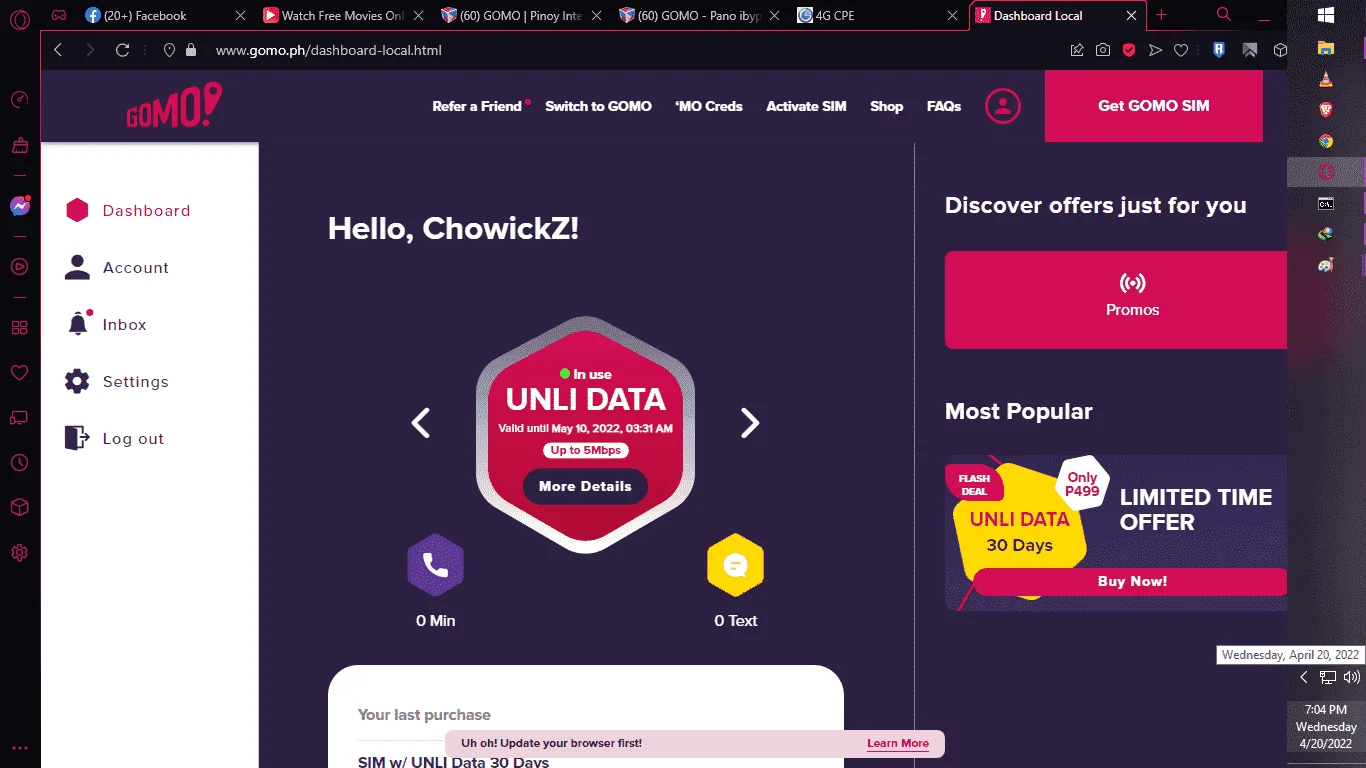
Task: Open a new tab with the plus button
Action: [1161, 15]
